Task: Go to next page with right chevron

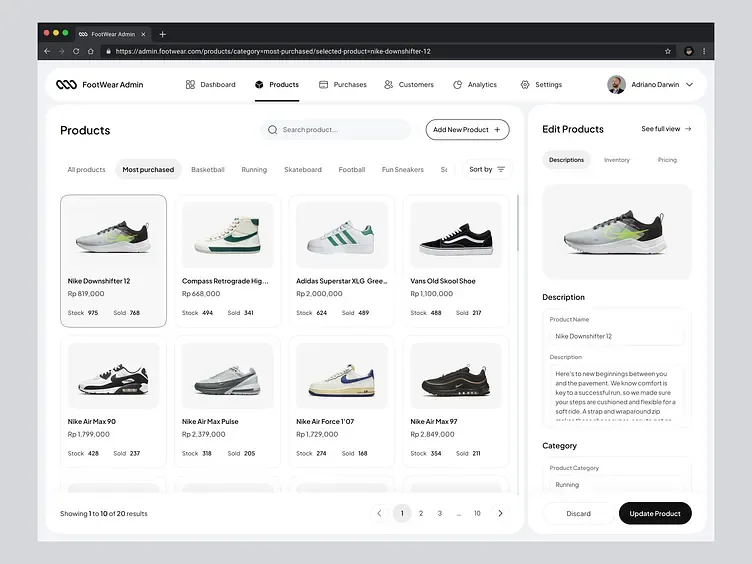Action: click(x=500, y=513)
